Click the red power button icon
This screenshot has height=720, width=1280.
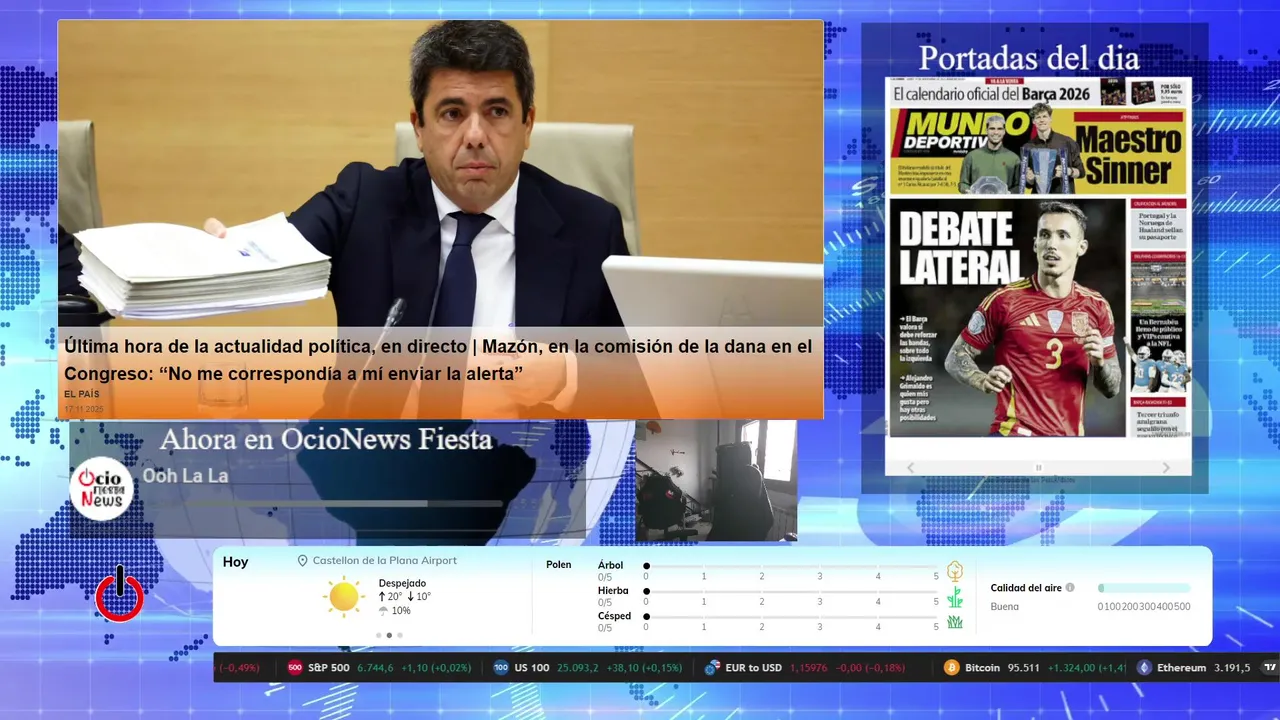[x=120, y=594]
